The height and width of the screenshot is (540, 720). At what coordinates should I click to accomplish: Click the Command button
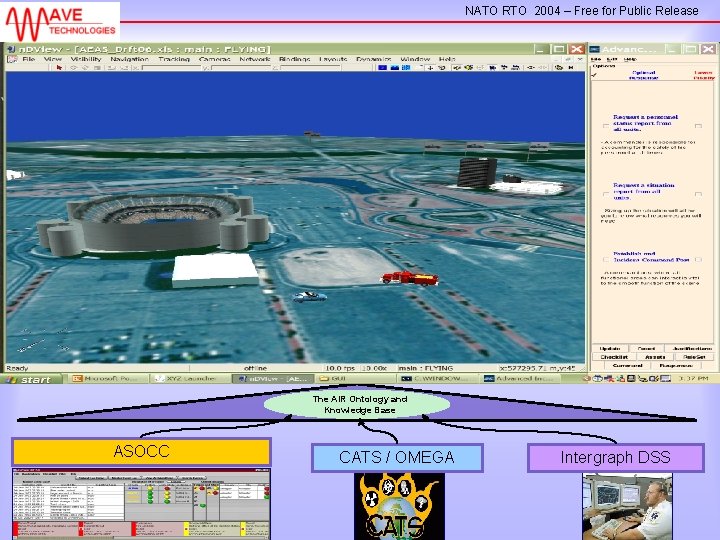pyautogui.click(x=627, y=366)
